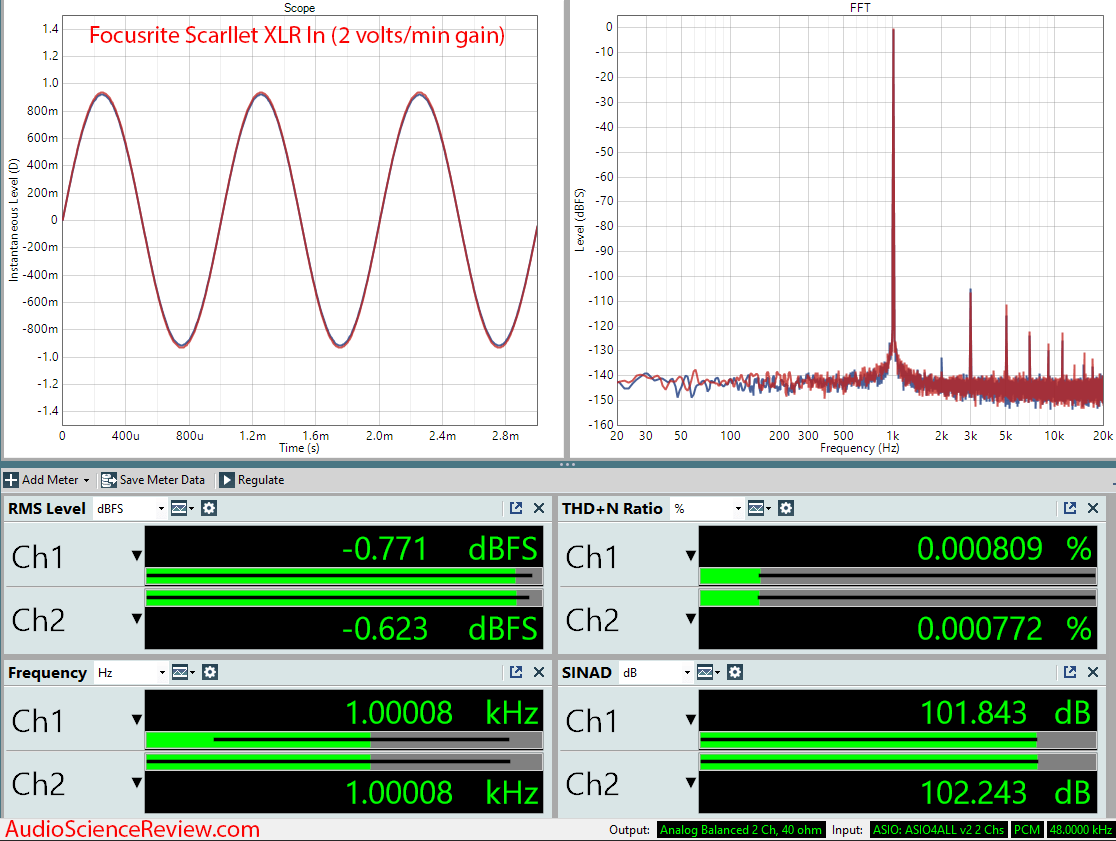Click the Save Meter Data icon

pyautogui.click(x=108, y=480)
